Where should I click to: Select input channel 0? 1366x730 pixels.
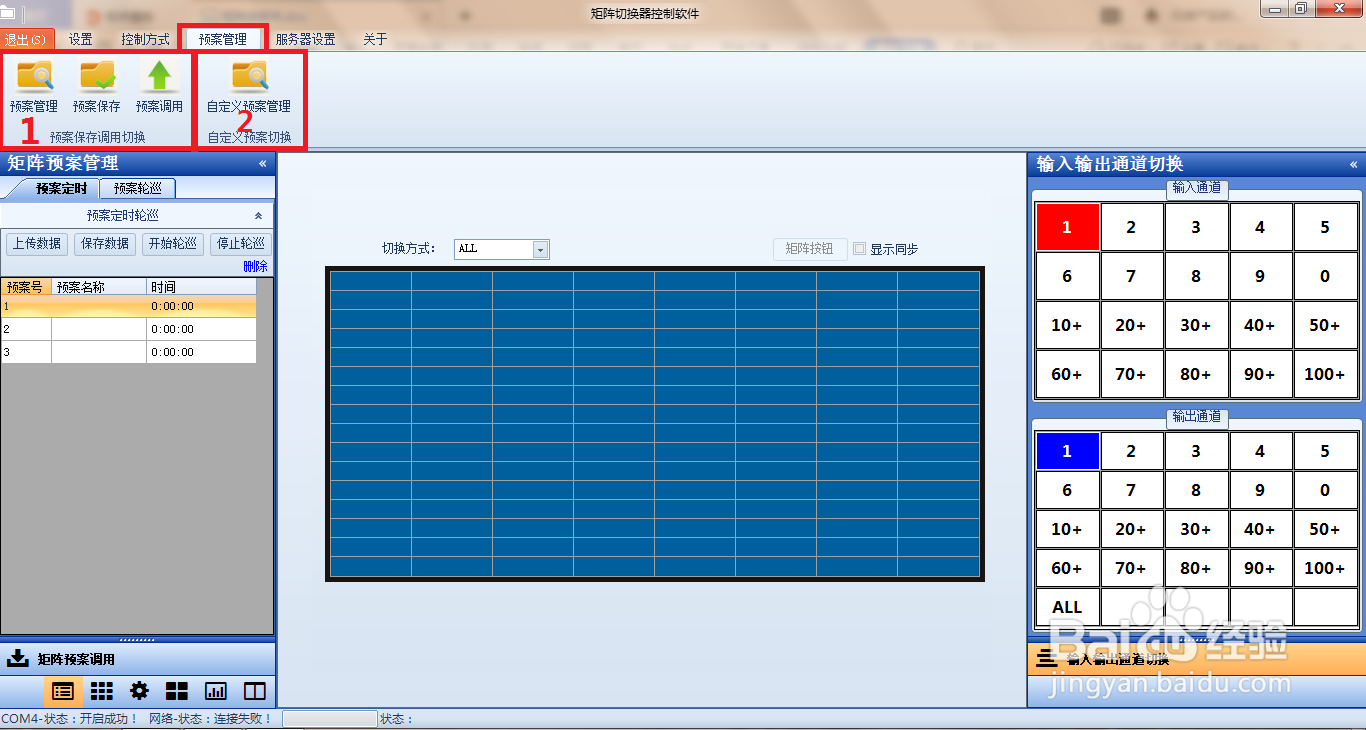point(1325,276)
